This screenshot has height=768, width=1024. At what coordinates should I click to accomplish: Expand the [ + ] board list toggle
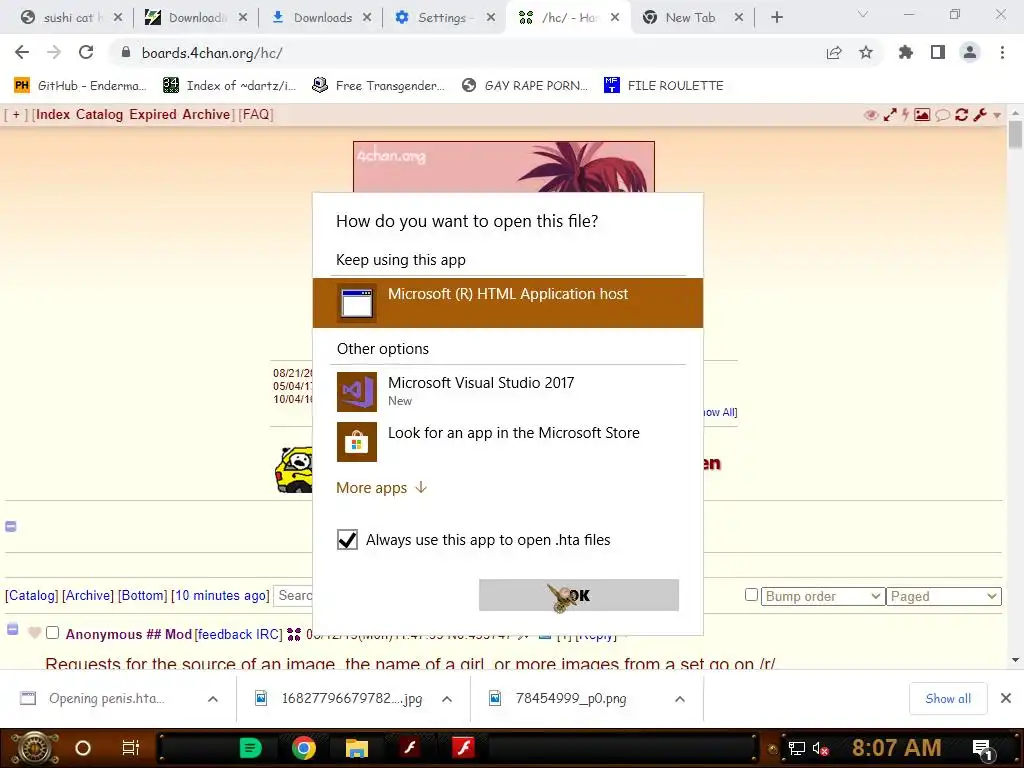click(16, 114)
